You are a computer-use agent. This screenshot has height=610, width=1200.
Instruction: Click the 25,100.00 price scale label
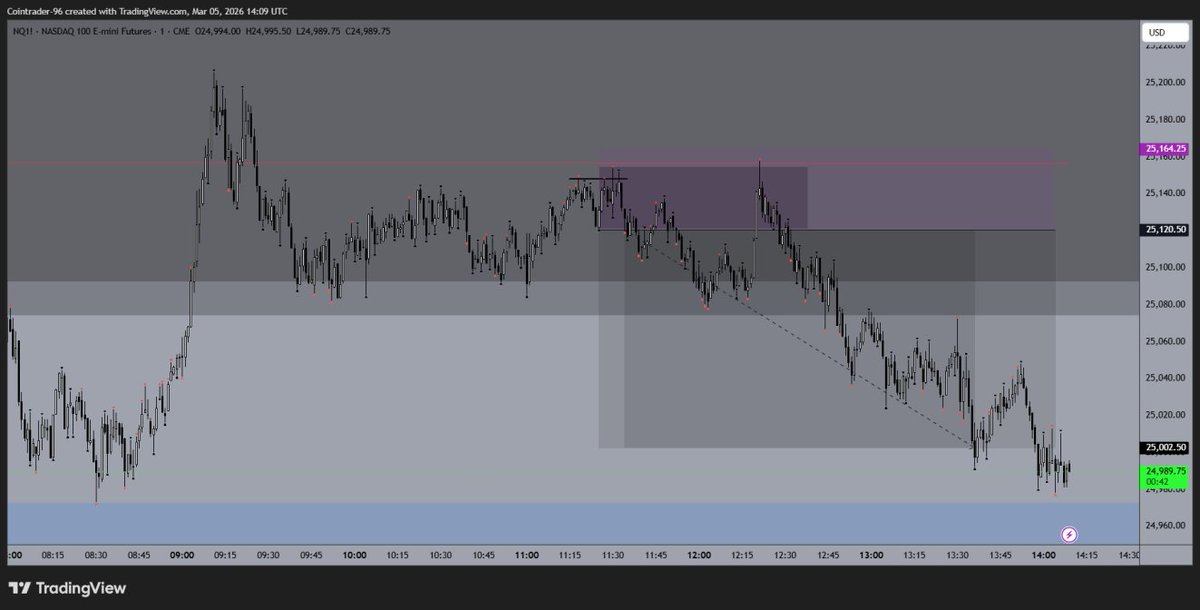point(1164,267)
